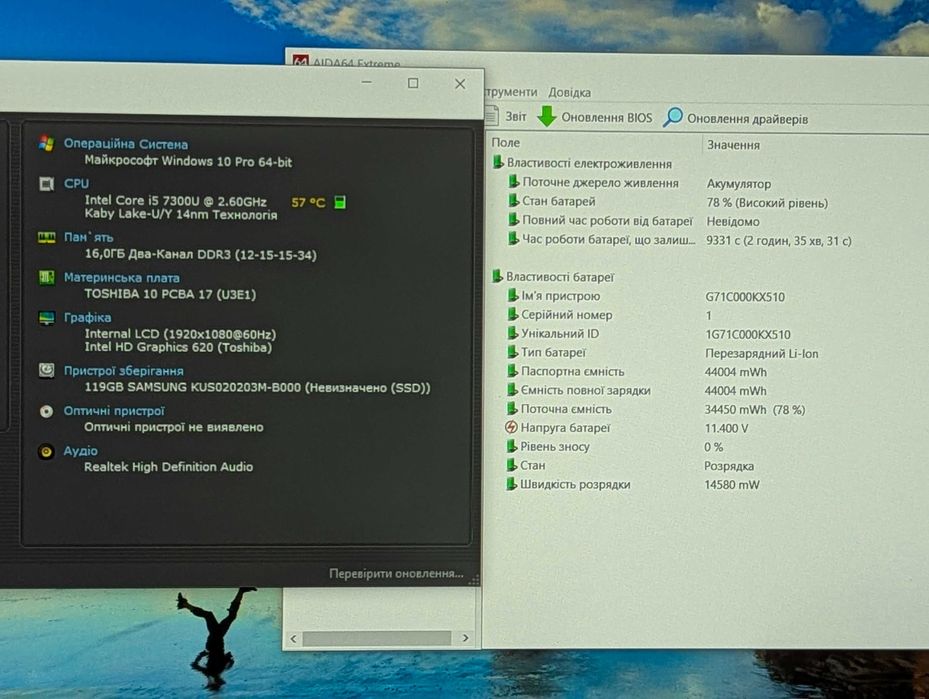Open the Пам'ять section link
Viewport: 929px width, 699px height.
(x=88, y=237)
